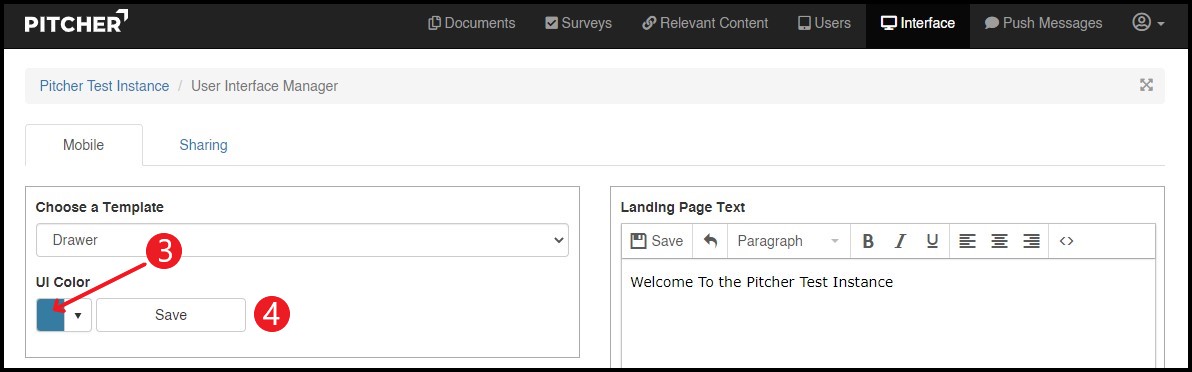The image size is (1192, 372).
Task: Click the undo arrow in editor toolbar
Action: pyautogui.click(x=710, y=241)
